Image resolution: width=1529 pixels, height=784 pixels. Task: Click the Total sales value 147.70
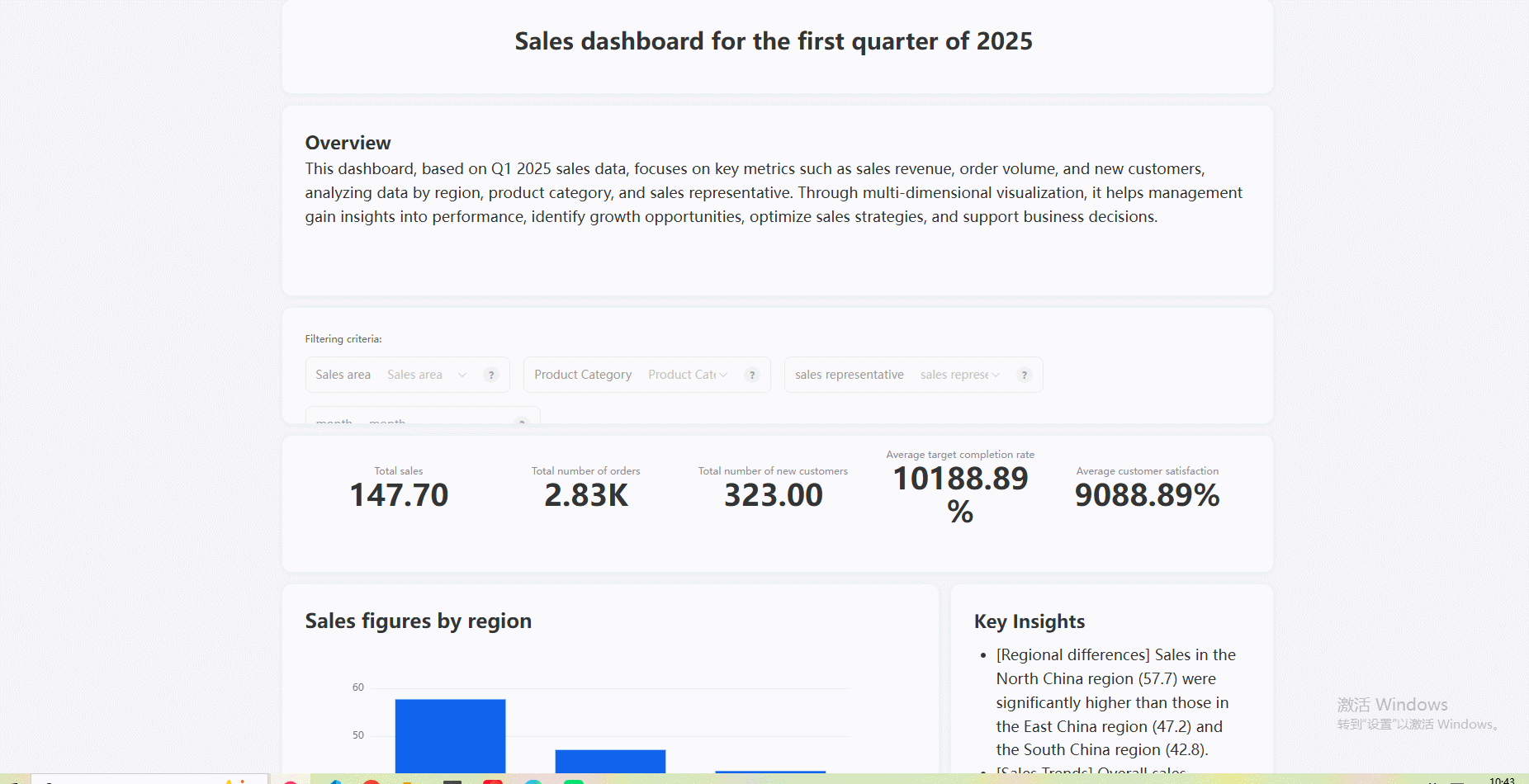pos(399,495)
